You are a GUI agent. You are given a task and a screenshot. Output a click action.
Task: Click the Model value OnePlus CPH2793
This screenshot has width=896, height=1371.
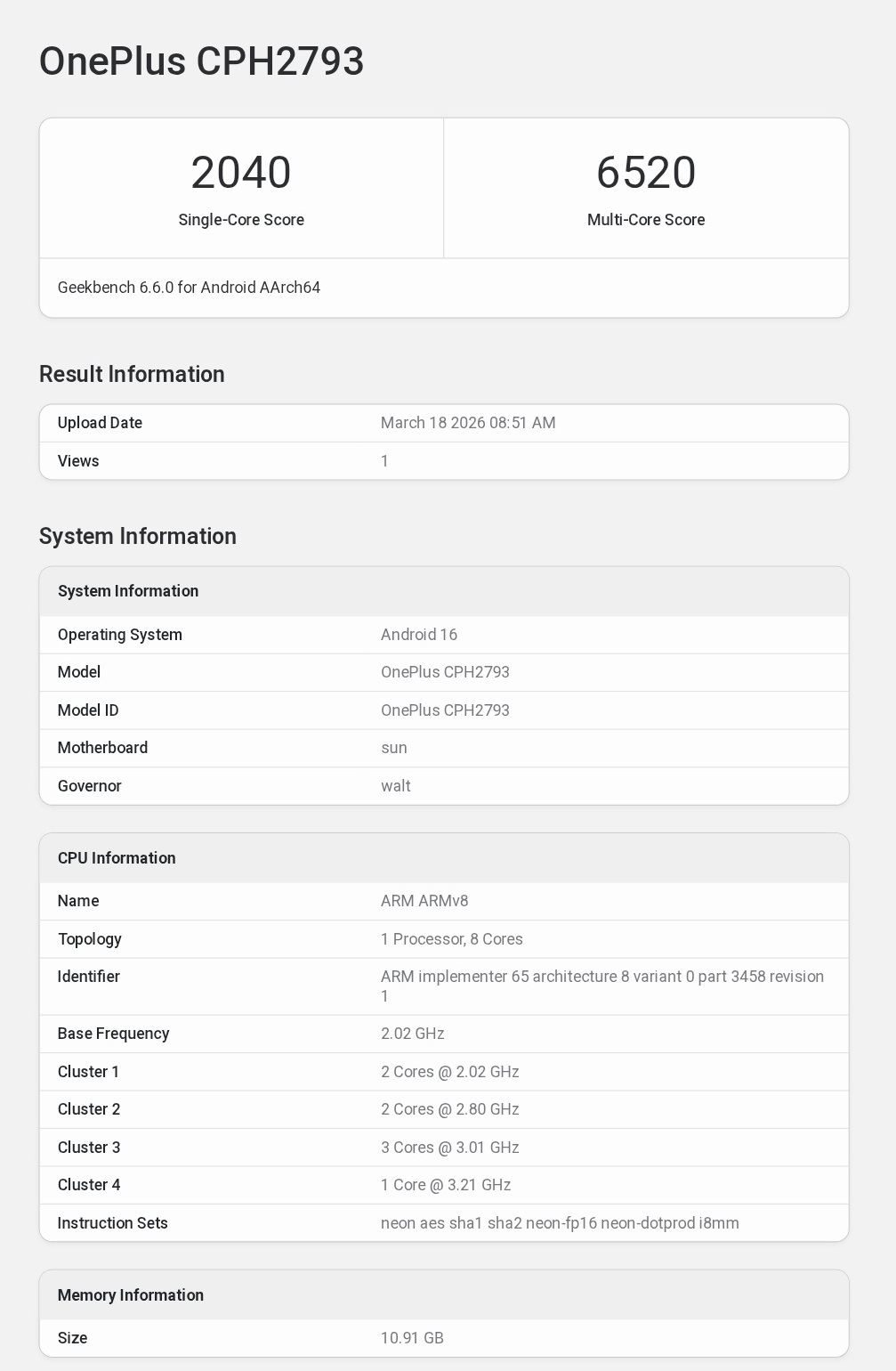click(445, 672)
